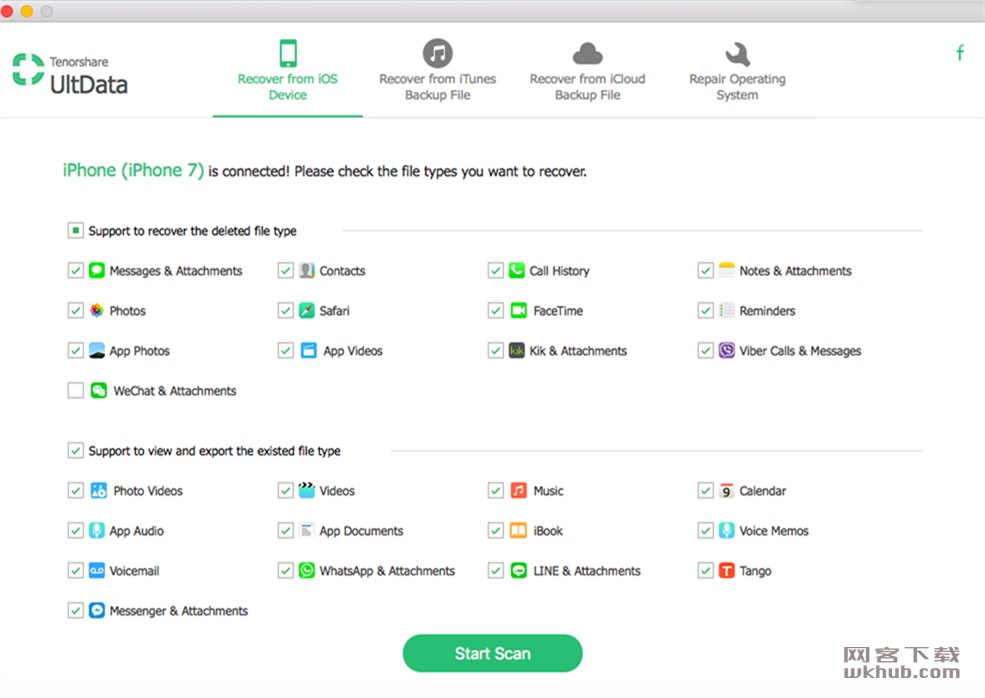Enable the WeChat & Attachments checkbox

pyautogui.click(x=75, y=391)
